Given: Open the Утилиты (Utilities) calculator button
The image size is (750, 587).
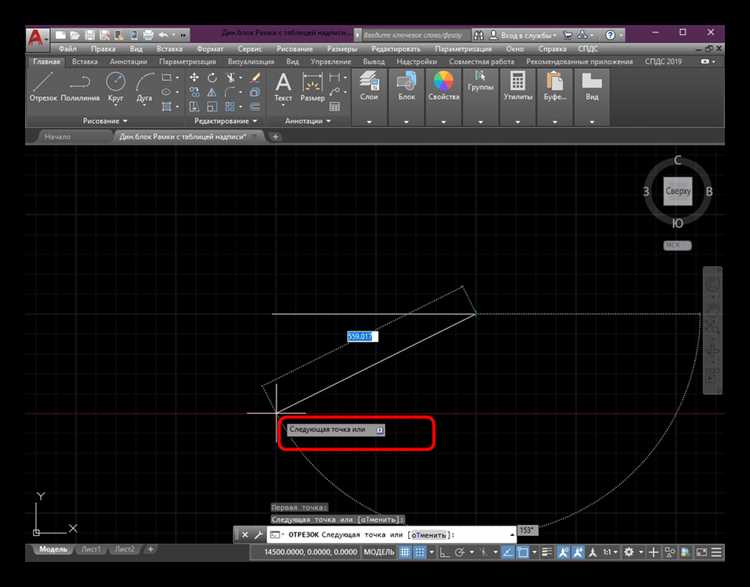Looking at the screenshot, I should click(x=518, y=85).
